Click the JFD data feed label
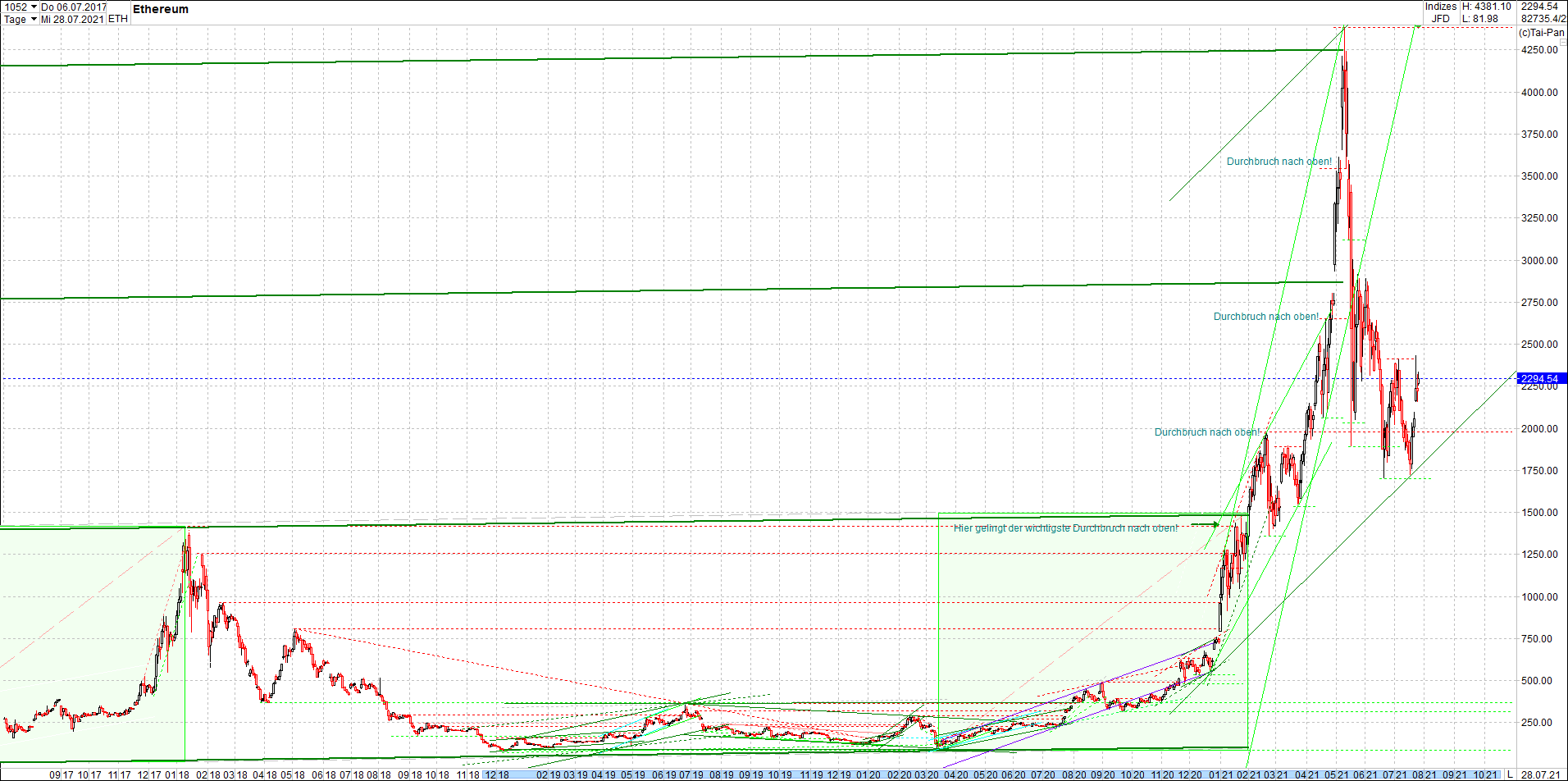The image size is (1568, 781). click(x=1440, y=18)
